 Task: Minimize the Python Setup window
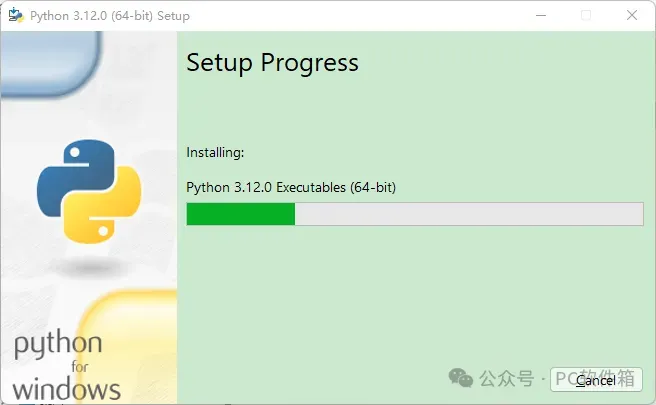(540, 16)
